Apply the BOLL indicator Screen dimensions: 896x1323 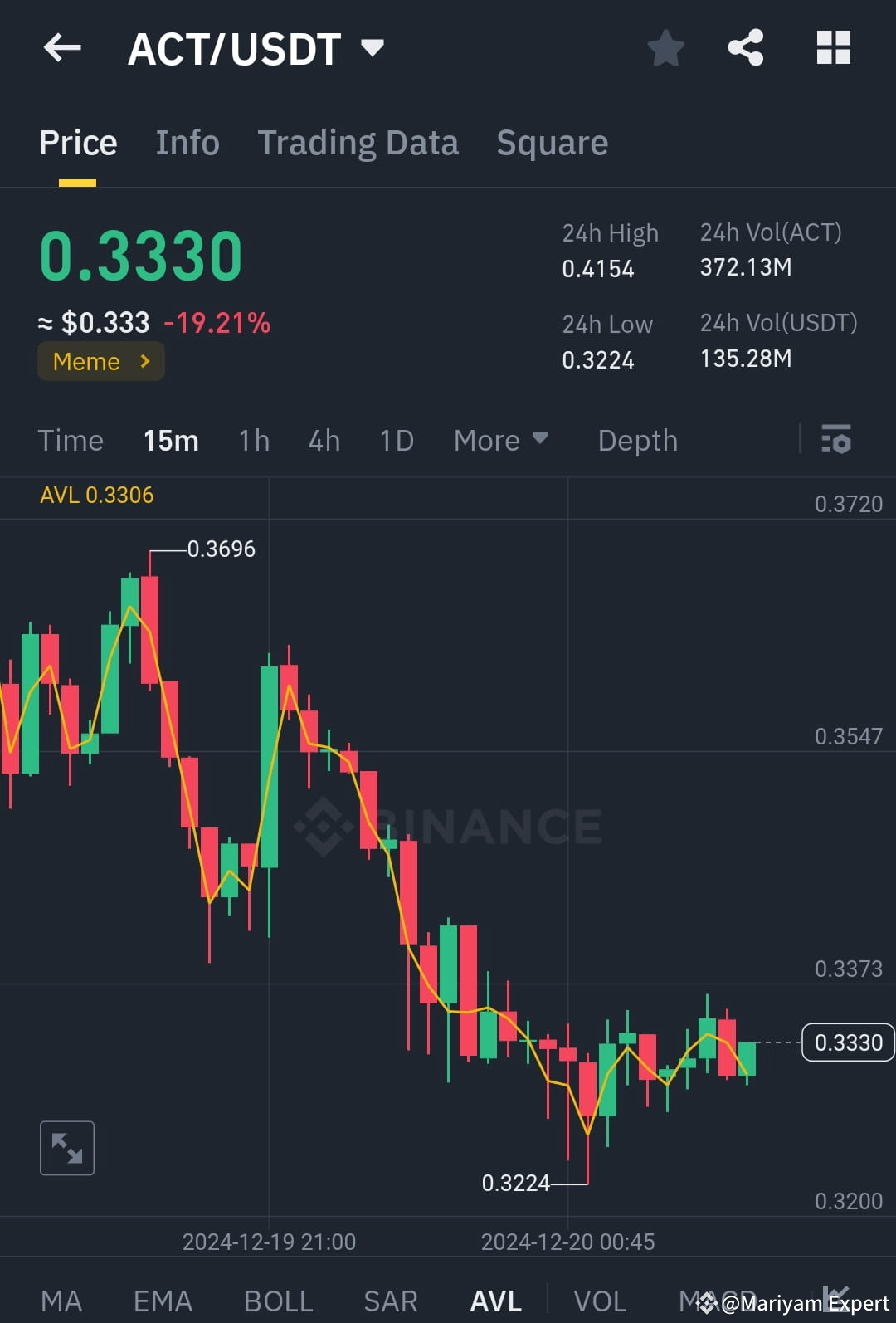pyautogui.click(x=279, y=1299)
